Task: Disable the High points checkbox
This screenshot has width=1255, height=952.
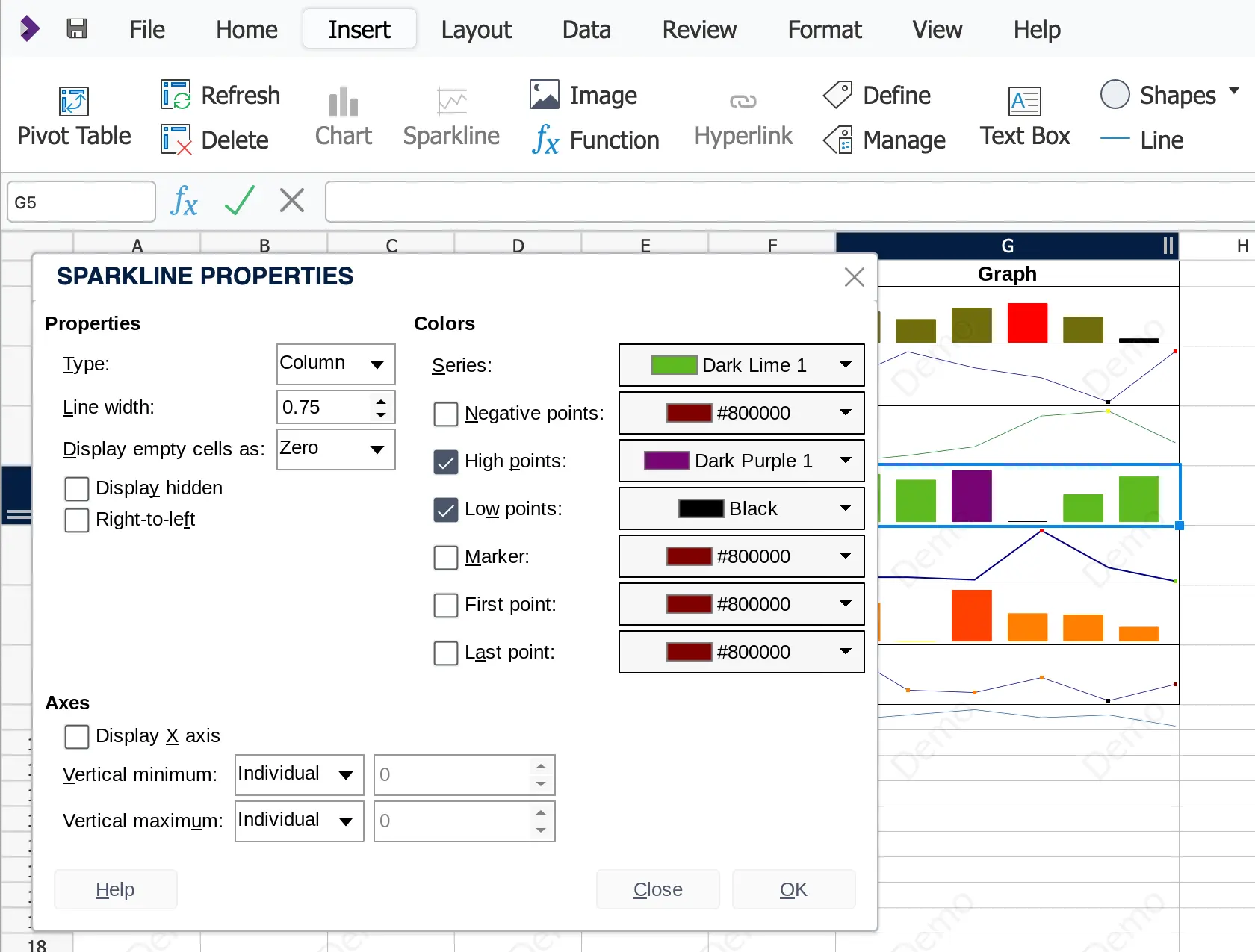Action: (446, 461)
